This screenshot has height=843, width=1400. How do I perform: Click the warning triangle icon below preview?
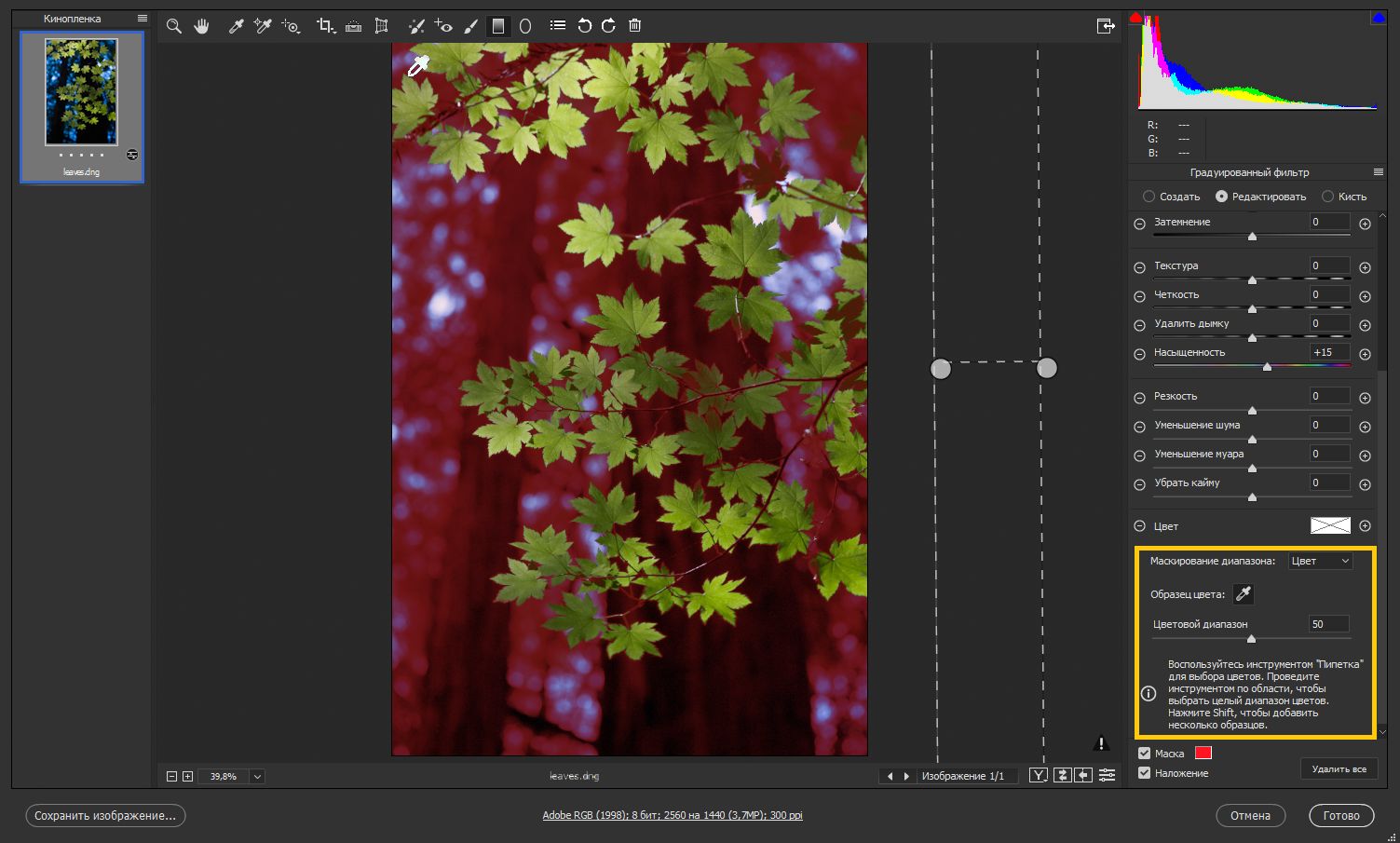1101,743
